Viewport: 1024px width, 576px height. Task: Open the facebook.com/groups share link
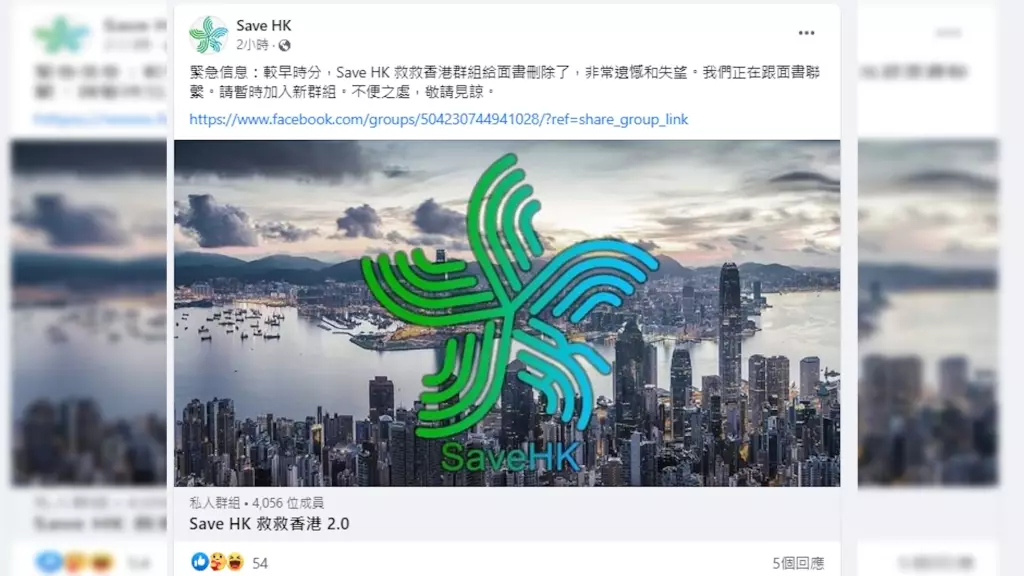[438, 119]
